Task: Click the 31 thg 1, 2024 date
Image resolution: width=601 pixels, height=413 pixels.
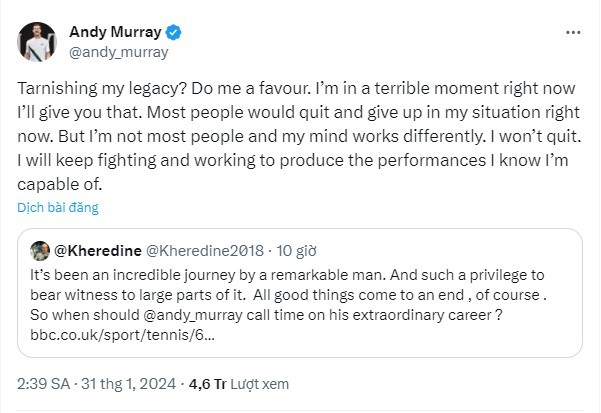Action: tap(129, 384)
